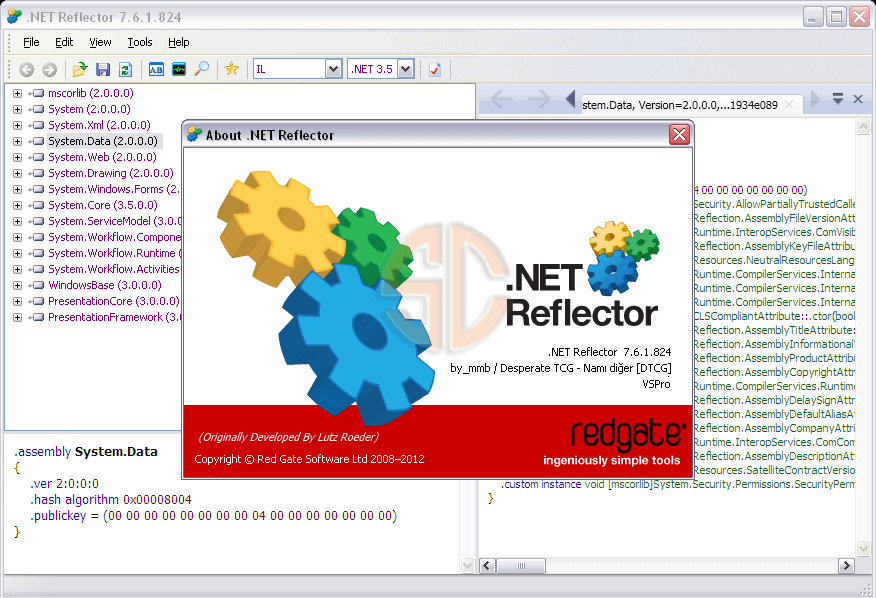Open the tab list dropdown arrow in the code pane
876x598 pixels.
(x=837, y=99)
